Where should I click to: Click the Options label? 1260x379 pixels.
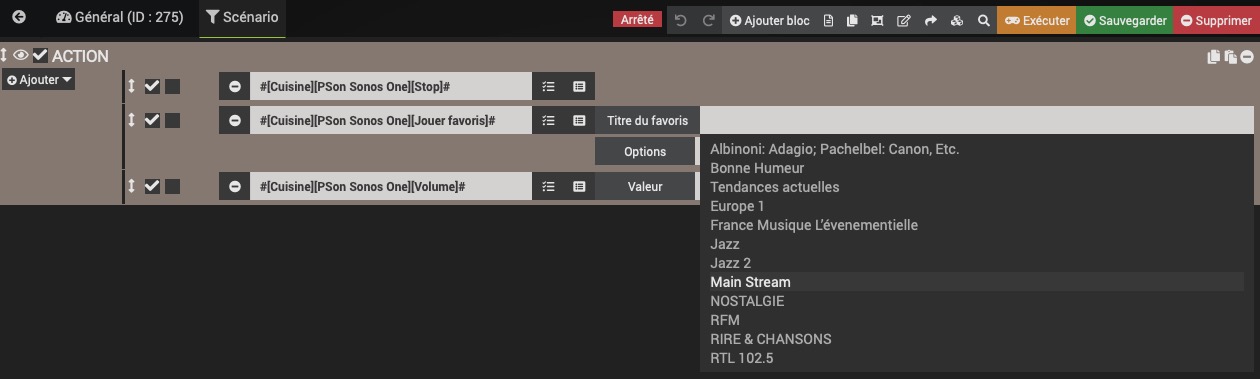coord(645,152)
